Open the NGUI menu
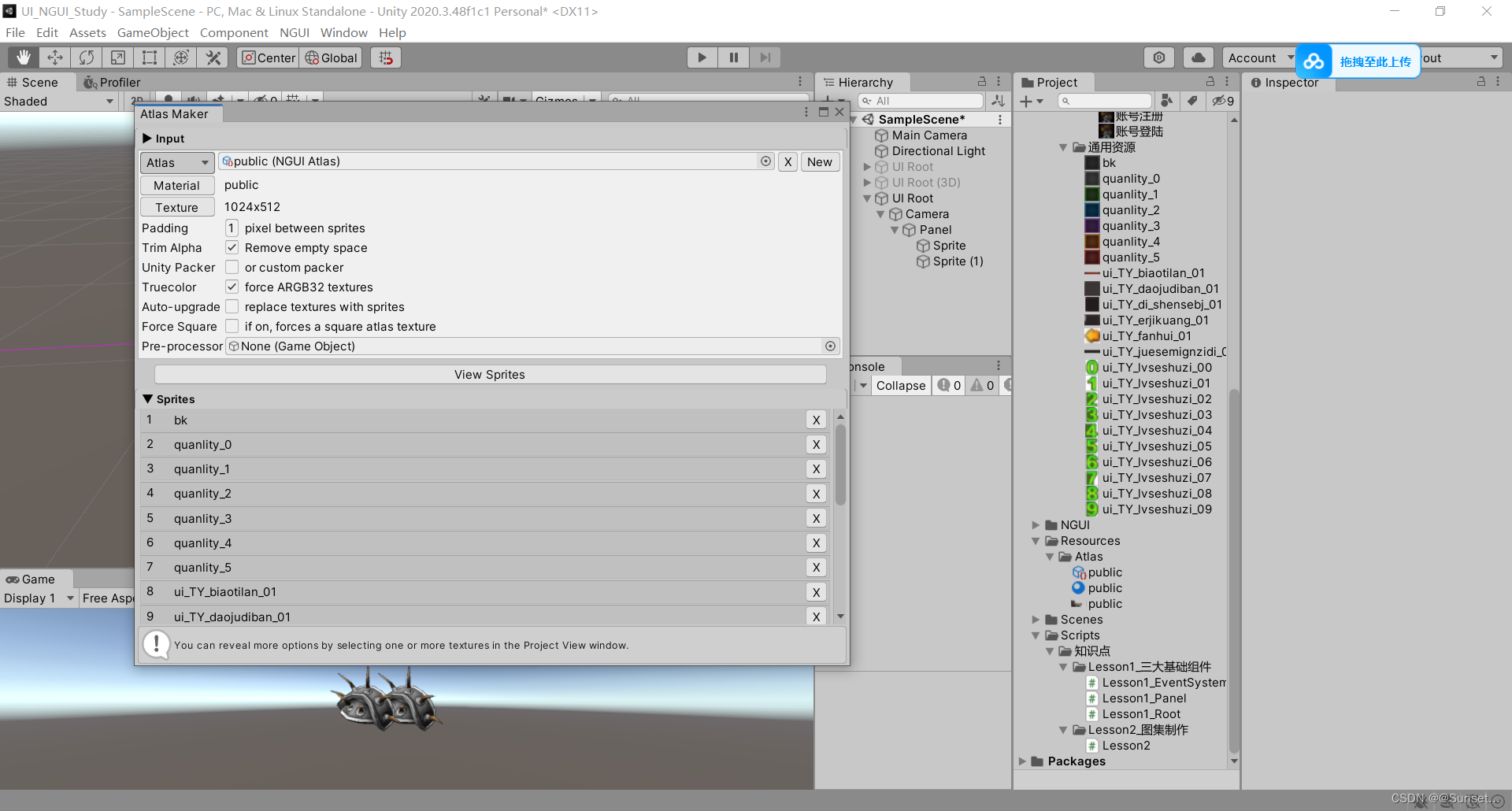Viewport: 1512px width, 811px height. pyautogui.click(x=295, y=32)
